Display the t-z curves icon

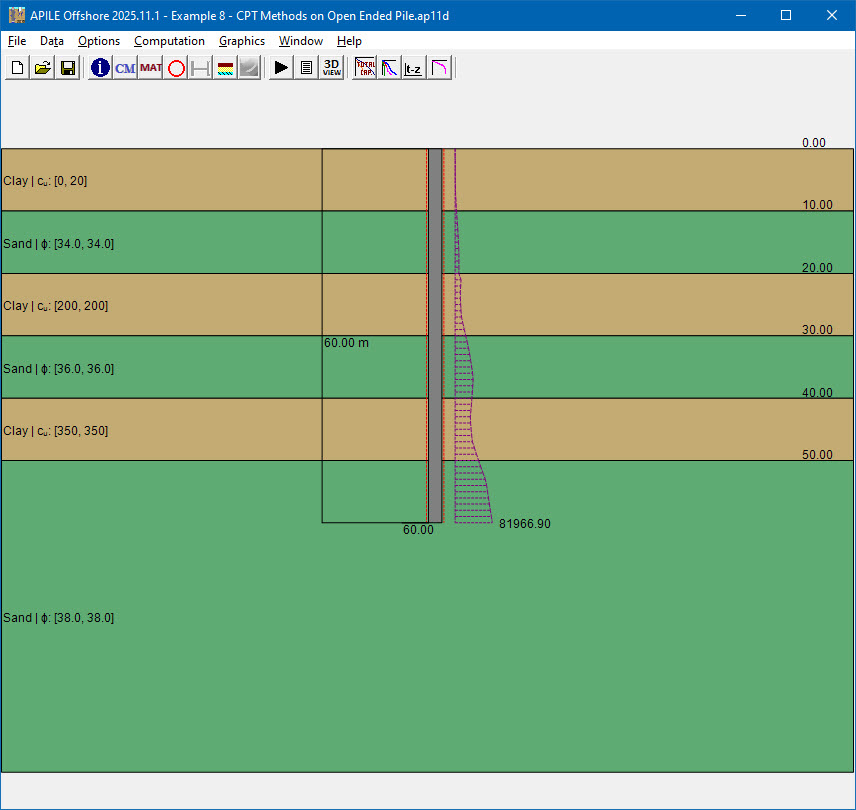(414, 68)
